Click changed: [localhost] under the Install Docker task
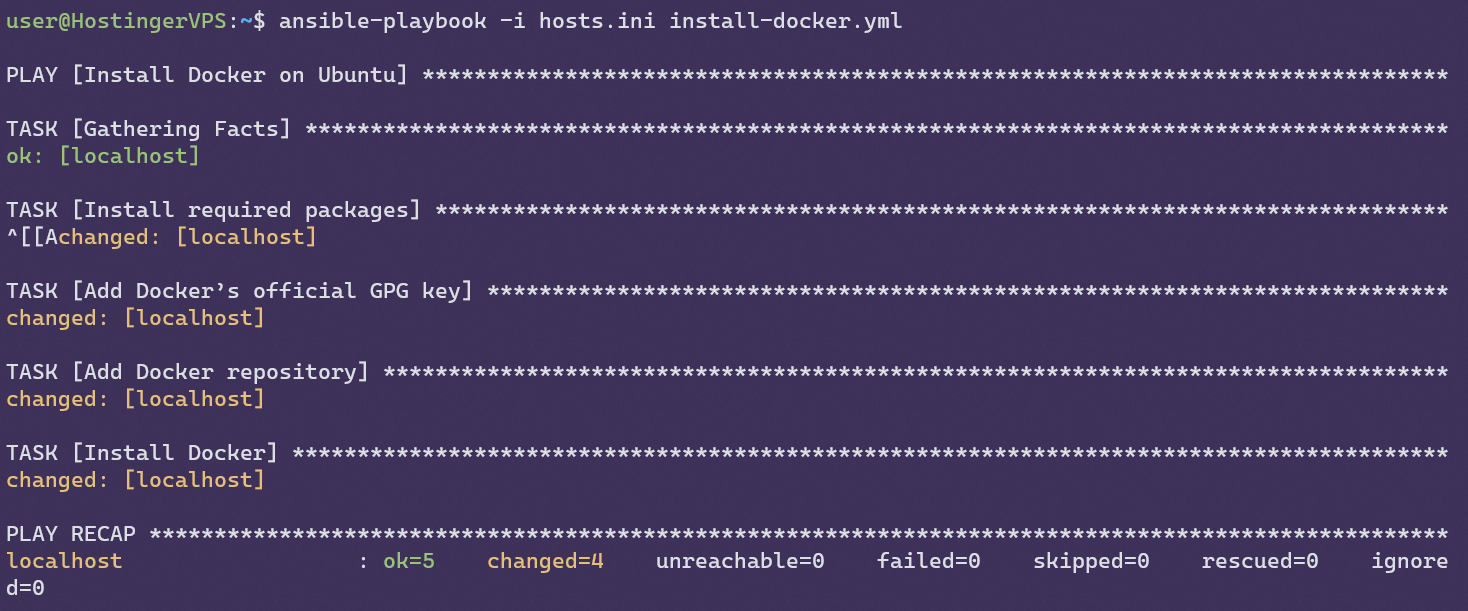This screenshot has height=611, width=1468. coord(135,480)
